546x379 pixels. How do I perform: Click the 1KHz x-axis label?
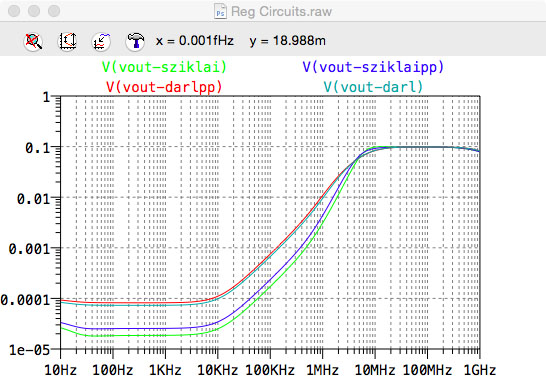[165, 370]
